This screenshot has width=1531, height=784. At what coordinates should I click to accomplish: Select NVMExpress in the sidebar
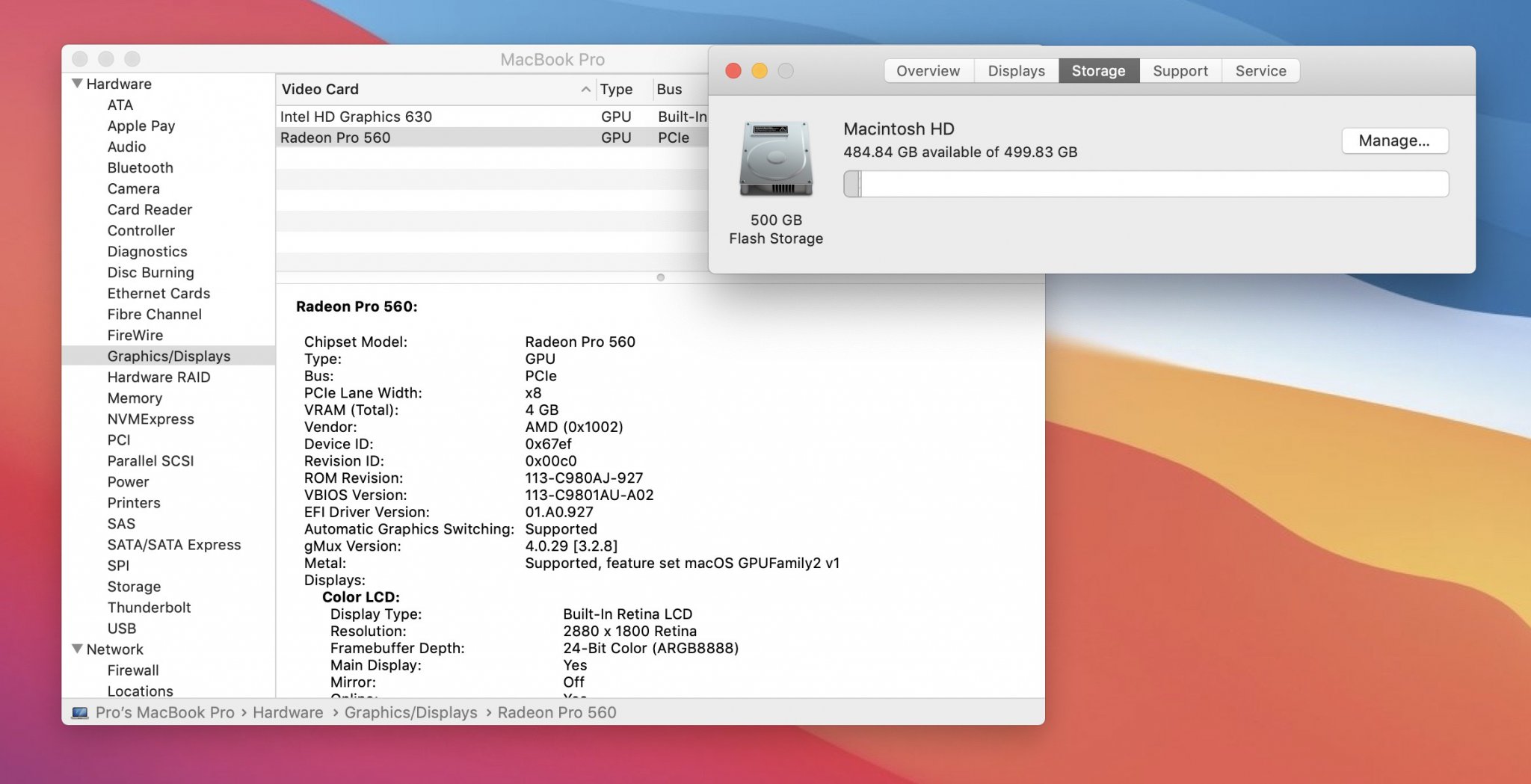150,419
